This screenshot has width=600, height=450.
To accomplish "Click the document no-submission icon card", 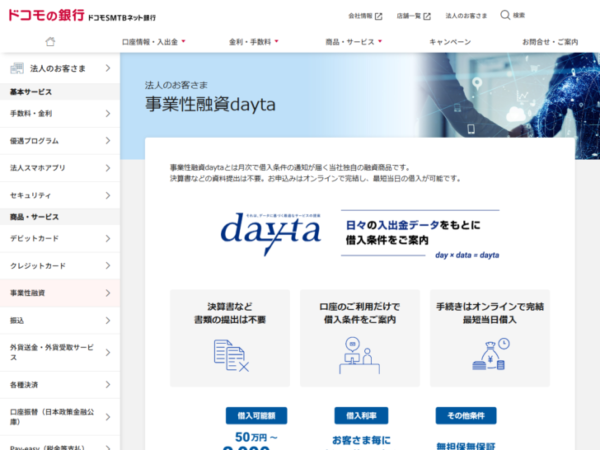I will [231, 355].
